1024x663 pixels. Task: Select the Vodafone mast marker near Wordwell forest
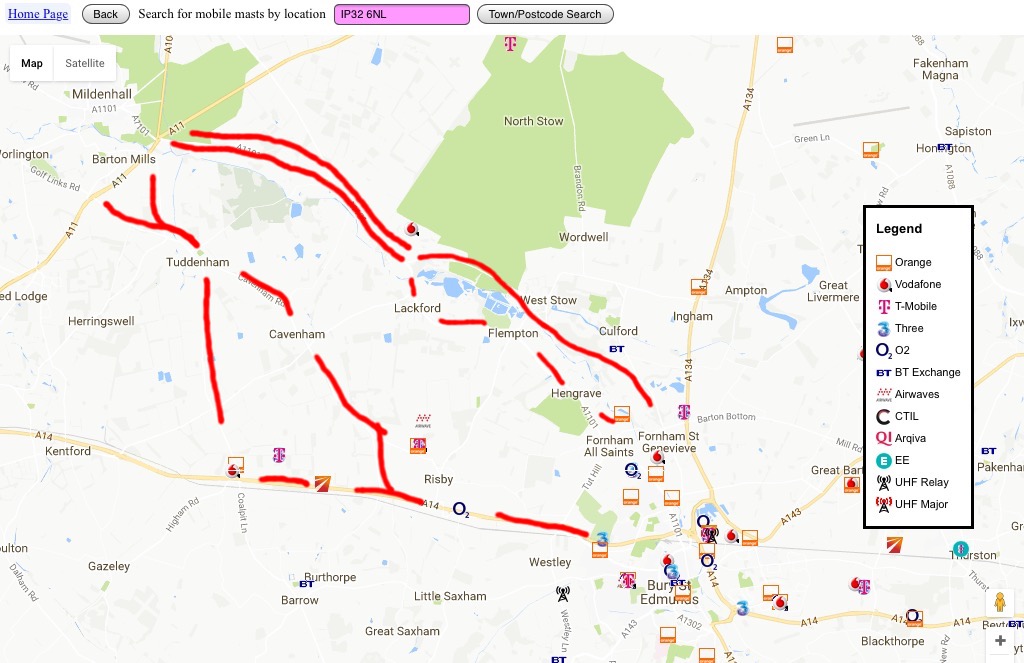[x=411, y=229]
